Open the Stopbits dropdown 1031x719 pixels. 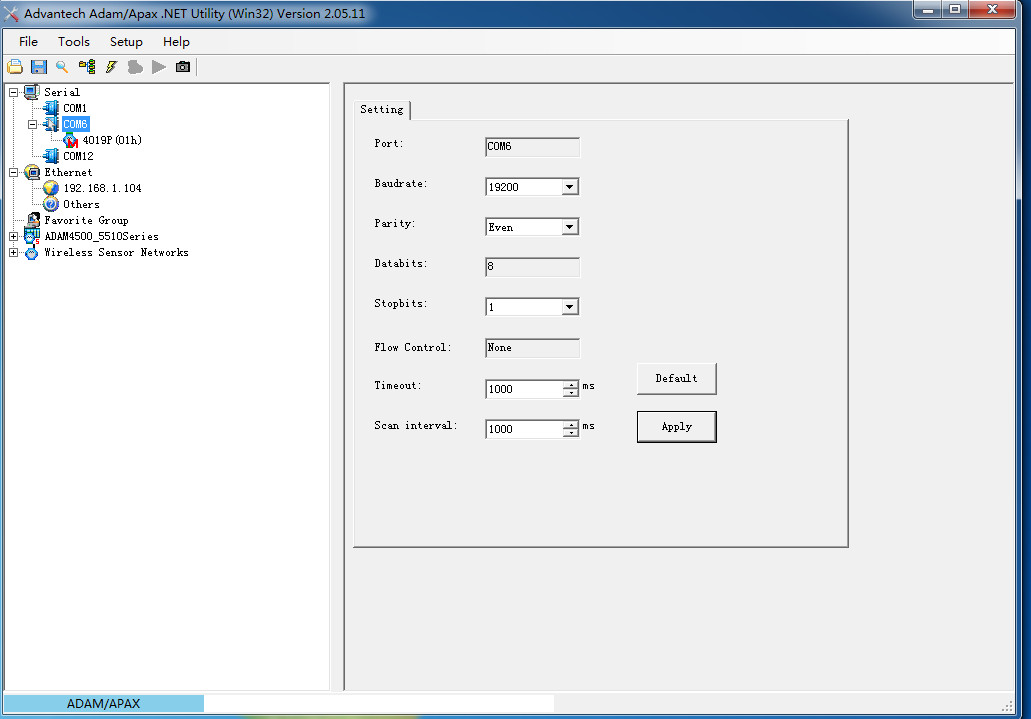click(x=569, y=307)
